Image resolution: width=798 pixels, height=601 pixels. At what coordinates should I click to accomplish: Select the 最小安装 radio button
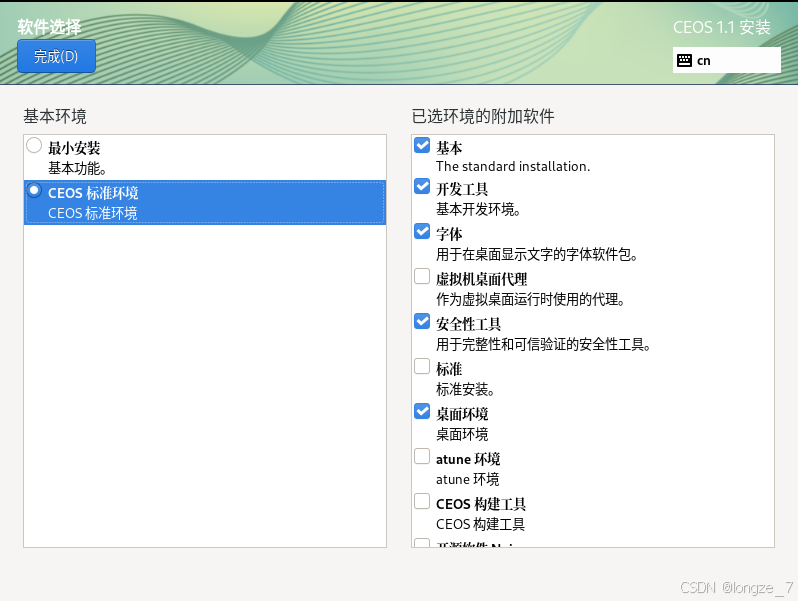pos(34,146)
